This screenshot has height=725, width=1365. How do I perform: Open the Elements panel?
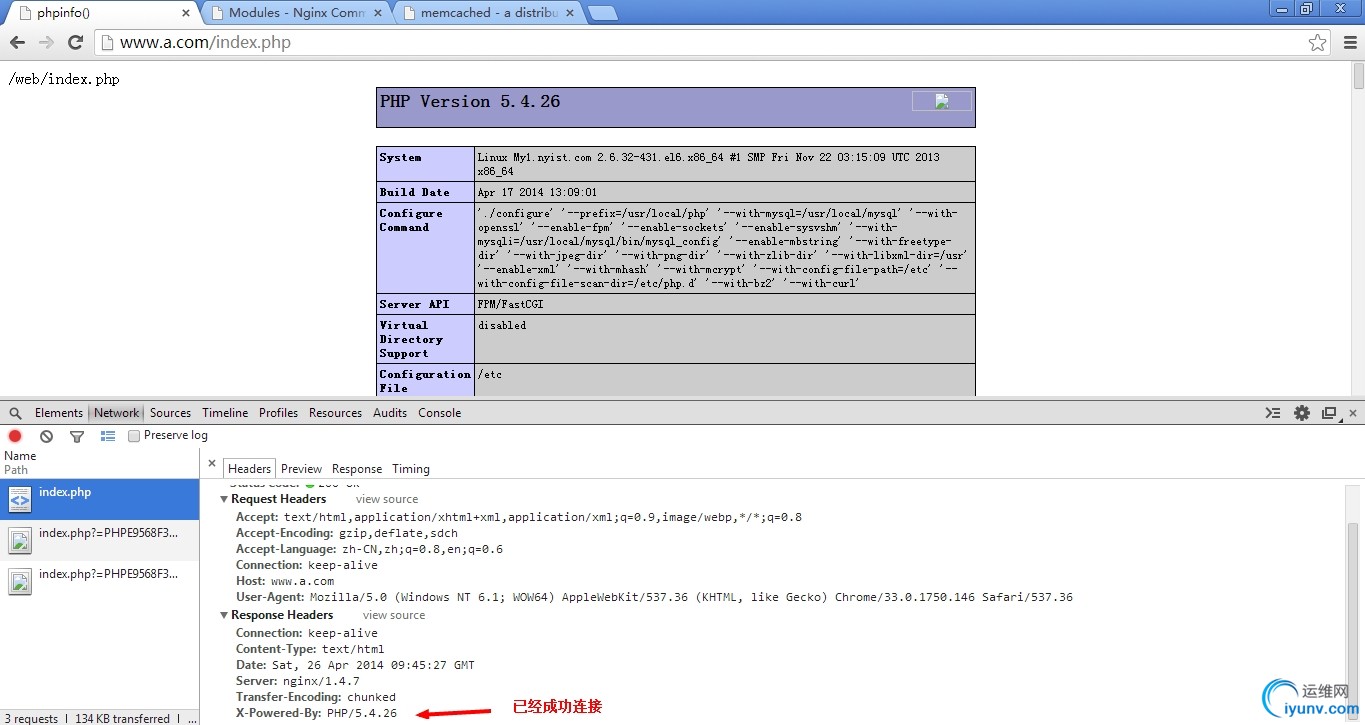click(59, 413)
